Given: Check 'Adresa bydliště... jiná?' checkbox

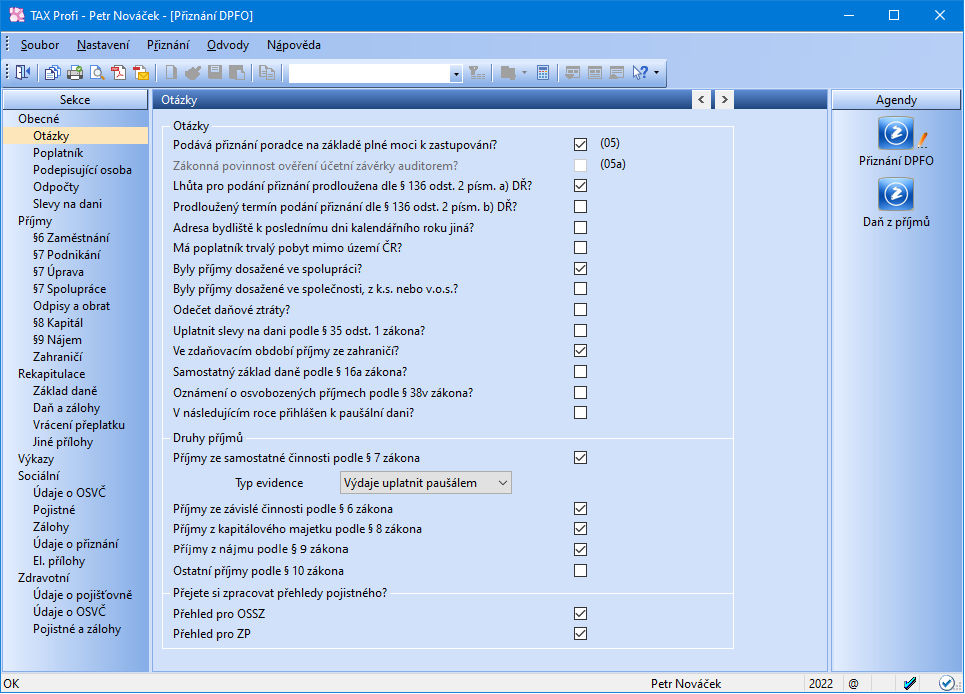Looking at the screenshot, I should 580,228.
